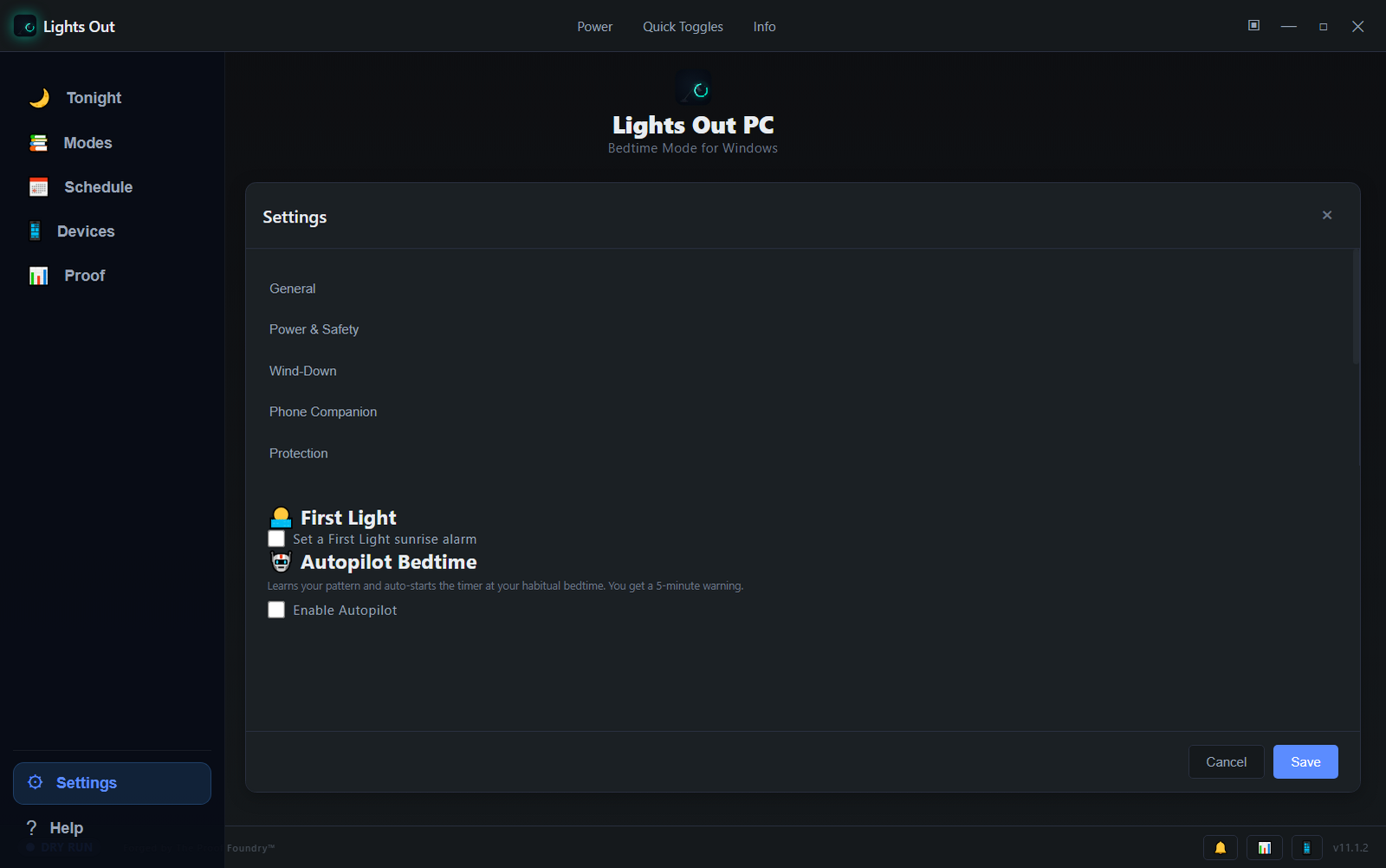Click the sunrise icon beside First Light
The image size is (1386, 868).
pyautogui.click(x=281, y=518)
